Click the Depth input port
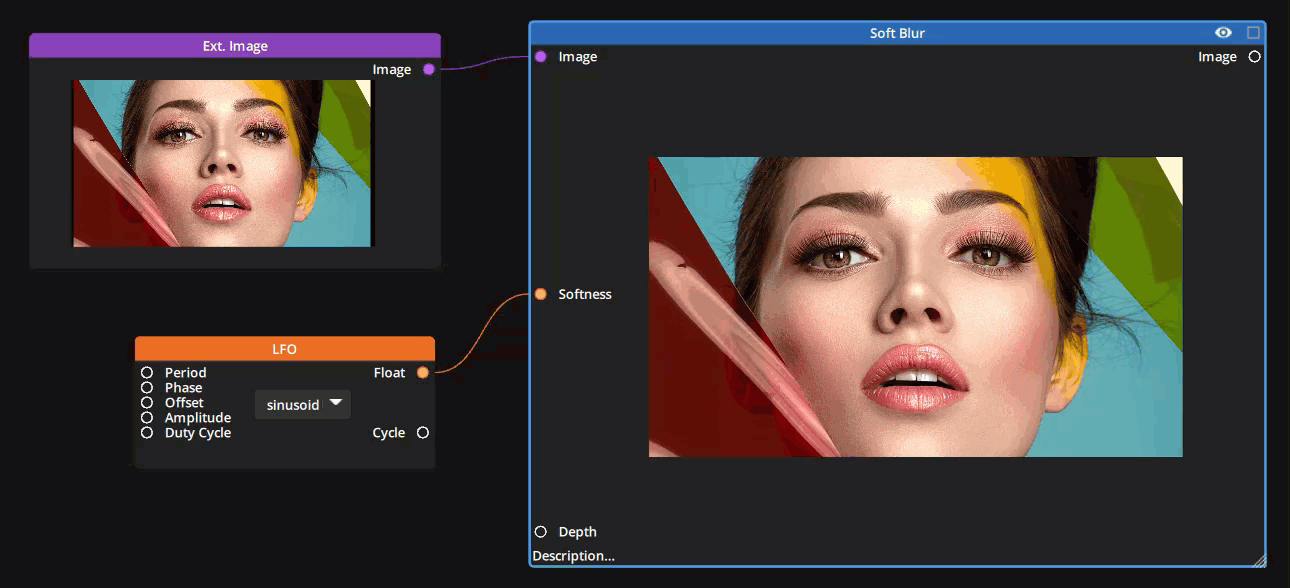The width and height of the screenshot is (1290, 588). 541,532
